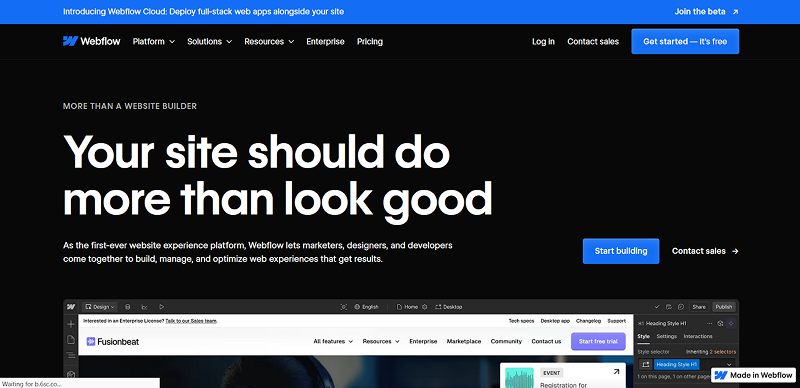Click the purple AI sparkle icon in style panel
The image size is (800, 388).
point(731,324)
